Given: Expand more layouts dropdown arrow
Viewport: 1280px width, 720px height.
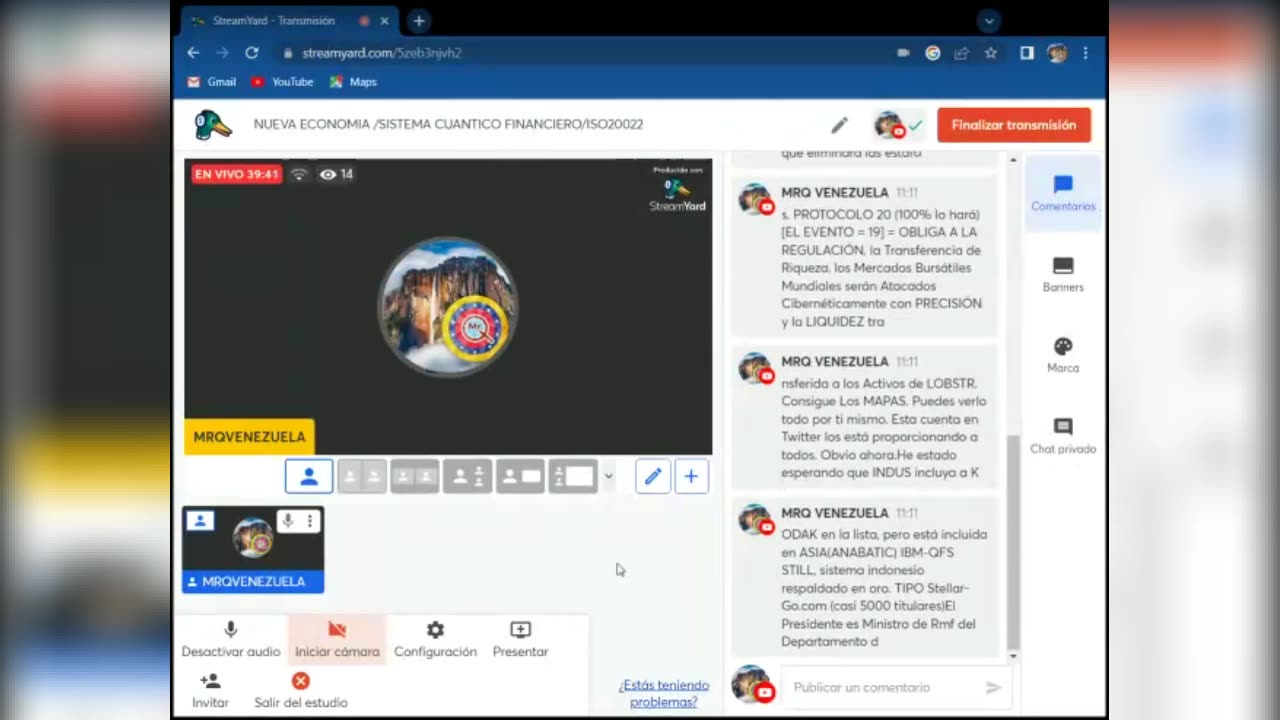Looking at the screenshot, I should pos(608,476).
